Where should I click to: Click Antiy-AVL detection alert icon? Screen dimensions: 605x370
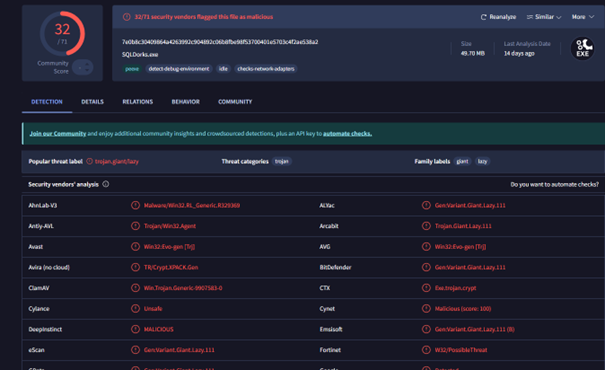pyautogui.click(x=135, y=226)
